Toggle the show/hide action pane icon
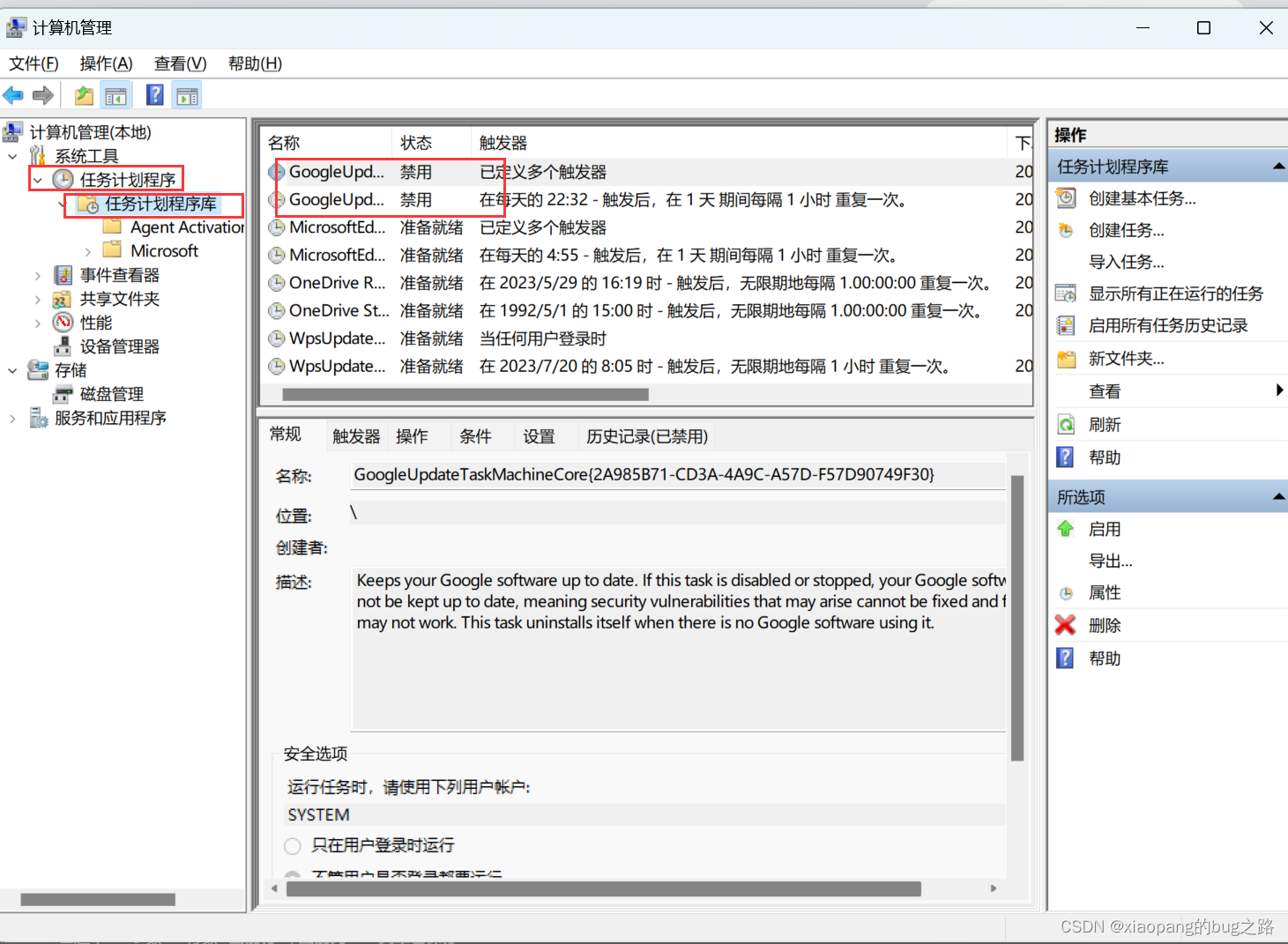 coord(187,95)
